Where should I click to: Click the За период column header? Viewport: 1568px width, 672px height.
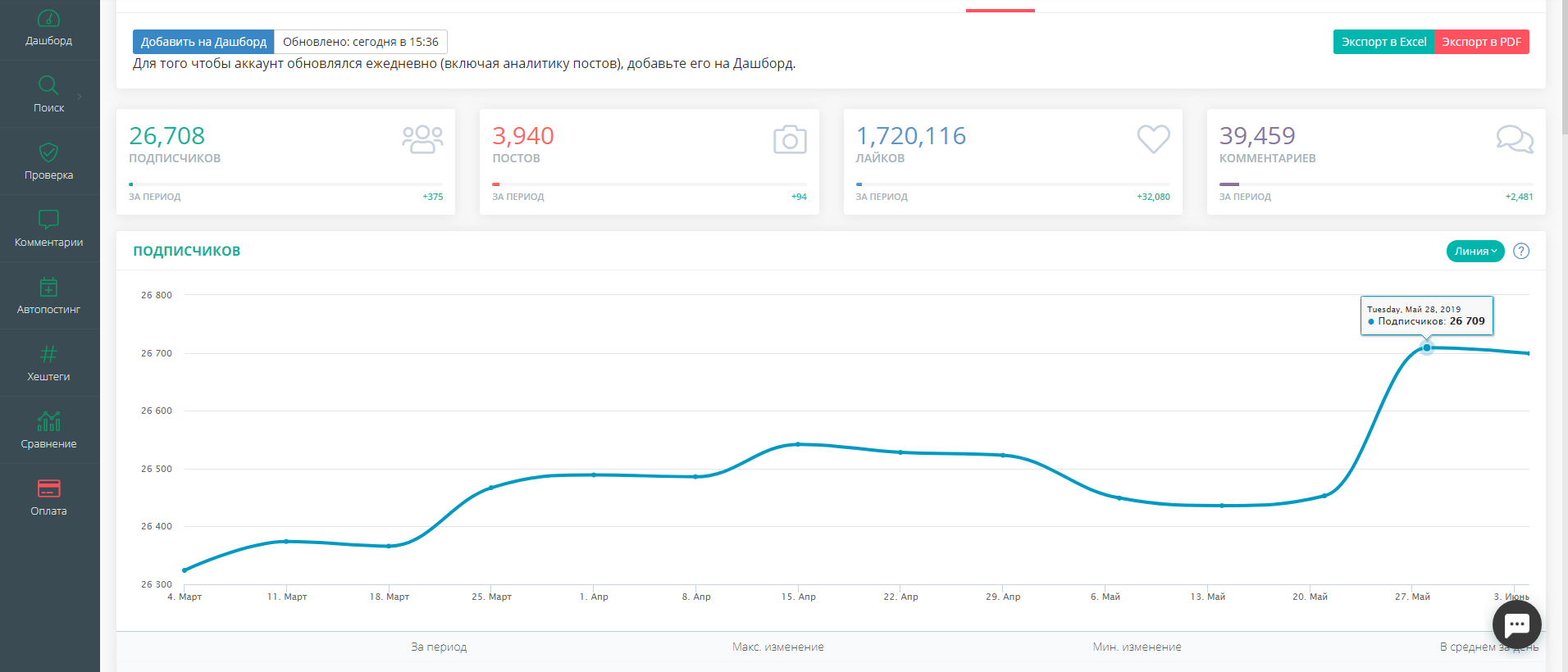point(439,647)
